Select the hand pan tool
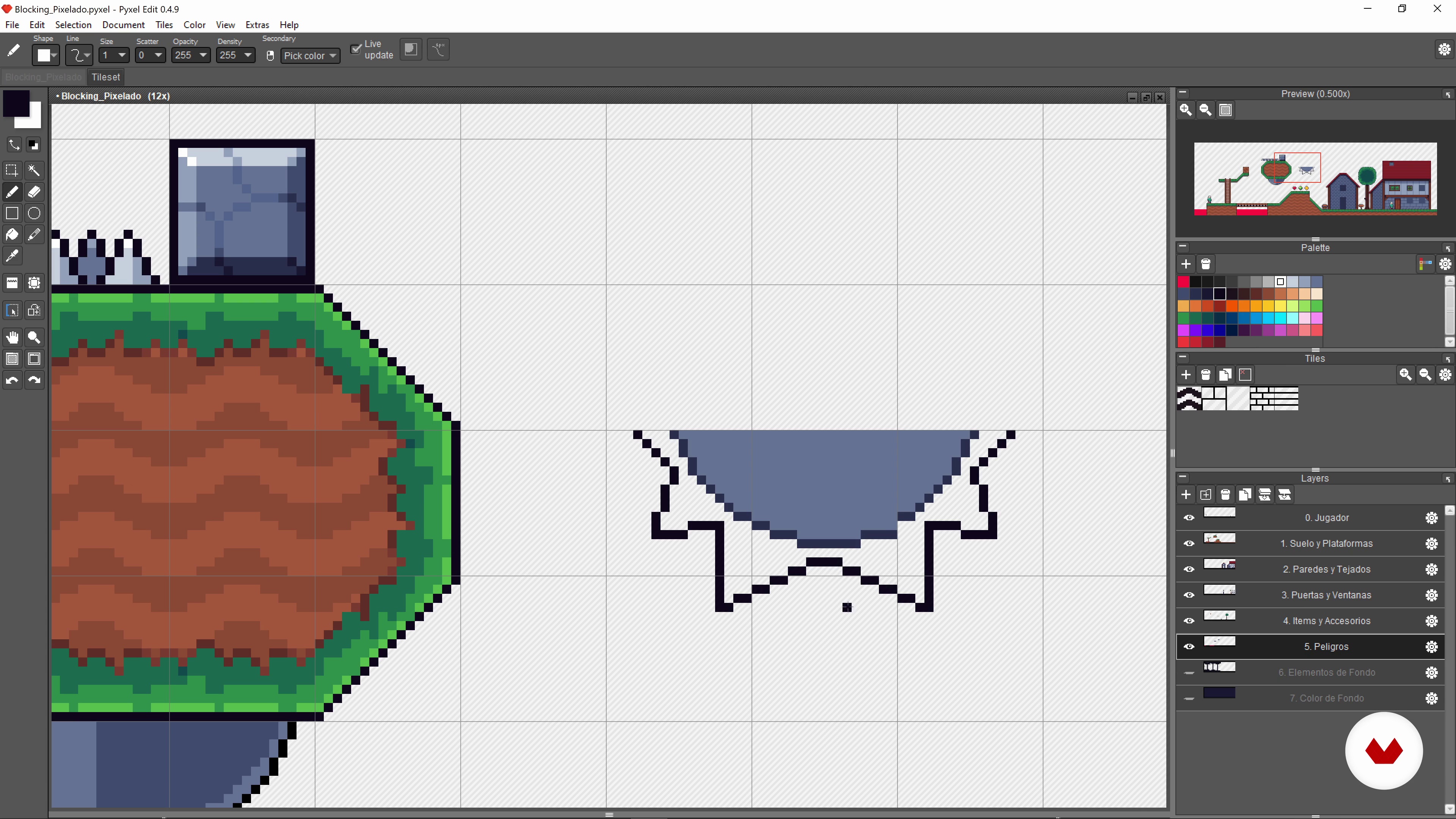This screenshot has height=819, width=1456. [12, 337]
